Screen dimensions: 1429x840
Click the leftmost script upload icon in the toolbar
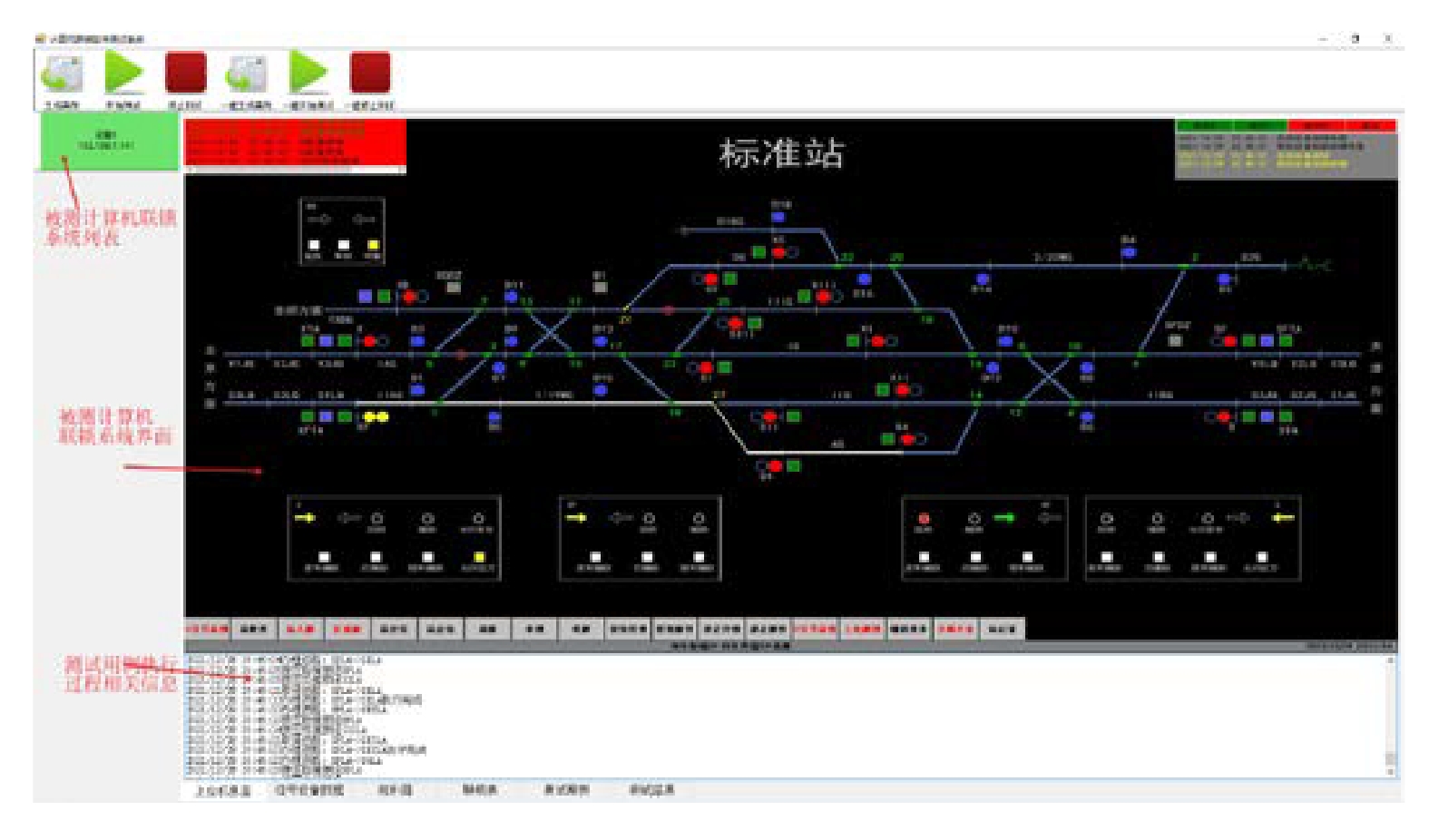pos(63,73)
